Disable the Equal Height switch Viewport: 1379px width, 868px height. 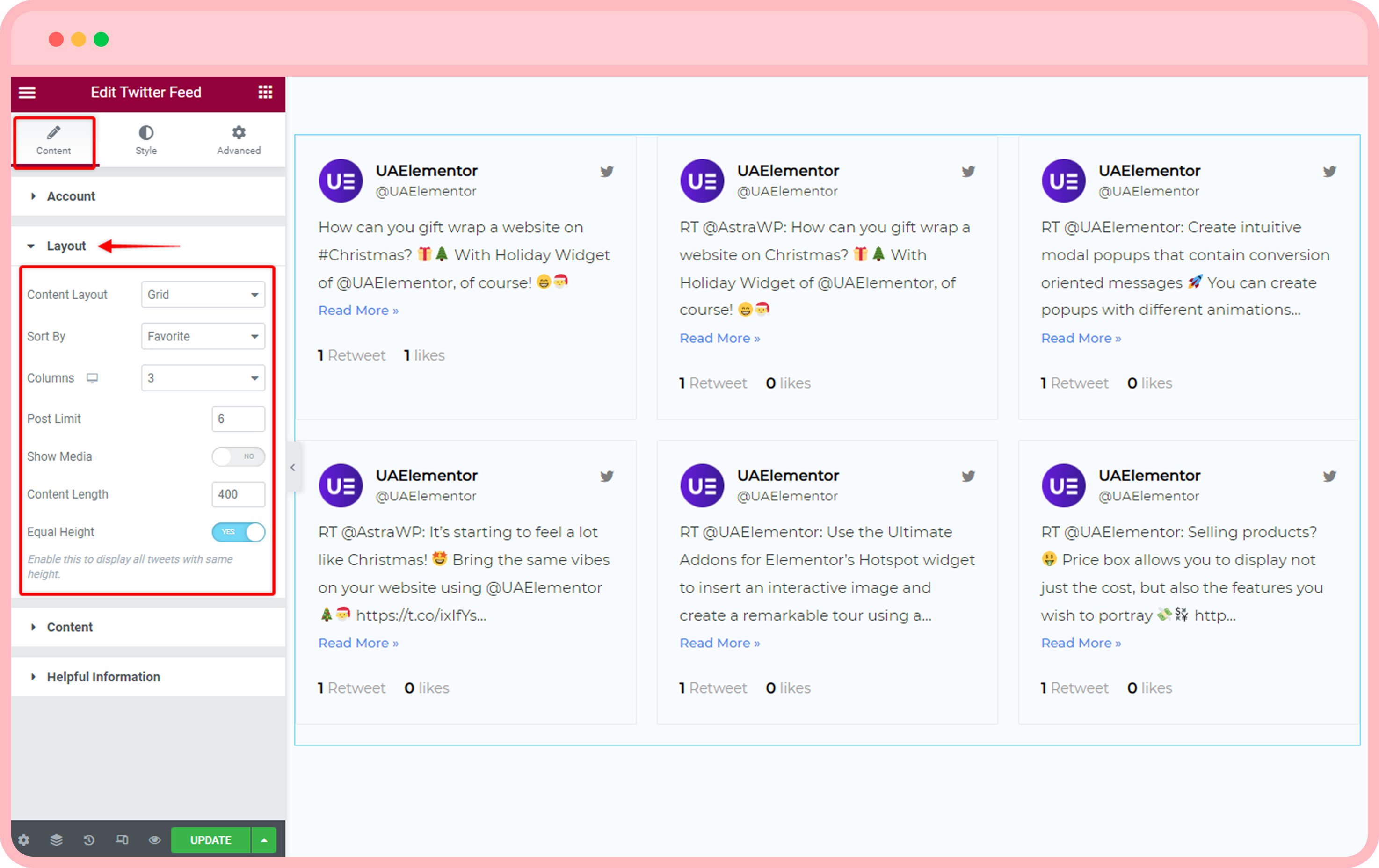point(238,532)
